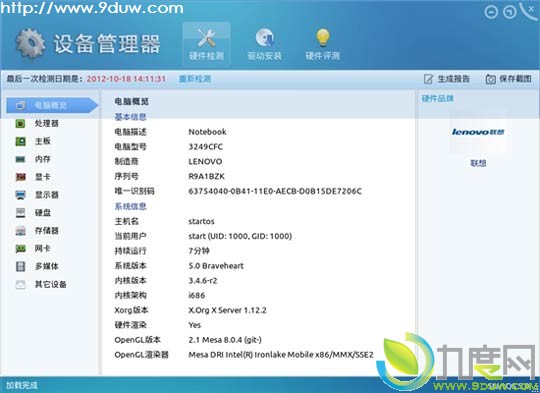Click the 保存截图 save screenshot button
This screenshot has width=540, height=393.
pos(509,79)
